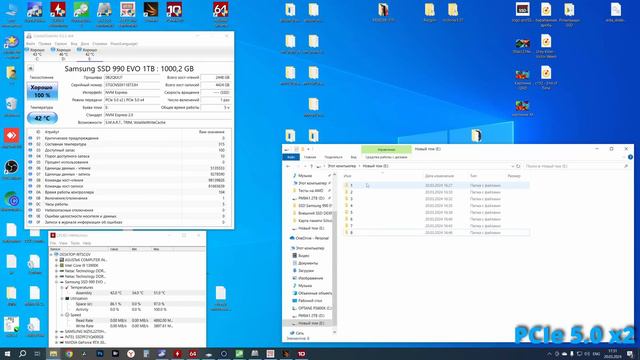This screenshot has width=640, height=360.
Task: Select folder 4 in the file list
Action: pos(436,206)
